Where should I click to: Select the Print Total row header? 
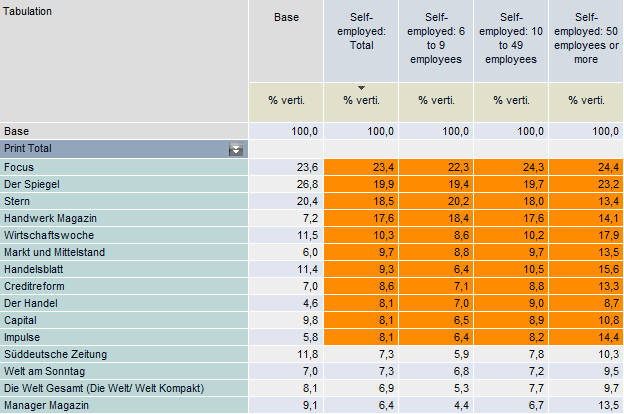tap(124, 149)
